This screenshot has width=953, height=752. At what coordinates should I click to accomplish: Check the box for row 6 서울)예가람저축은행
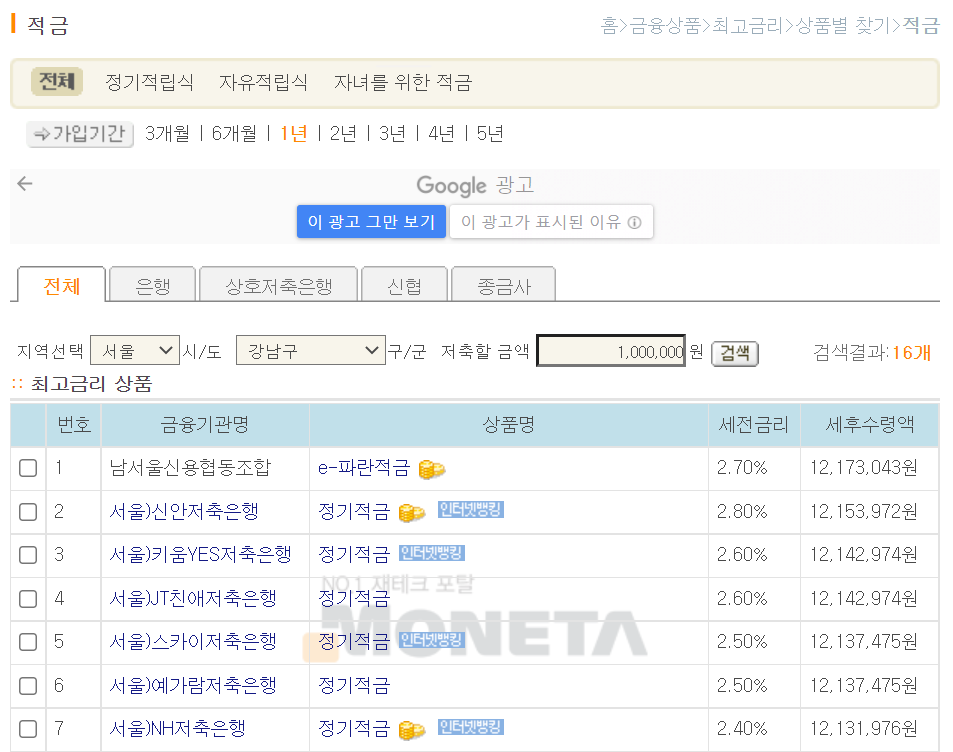(28, 686)
